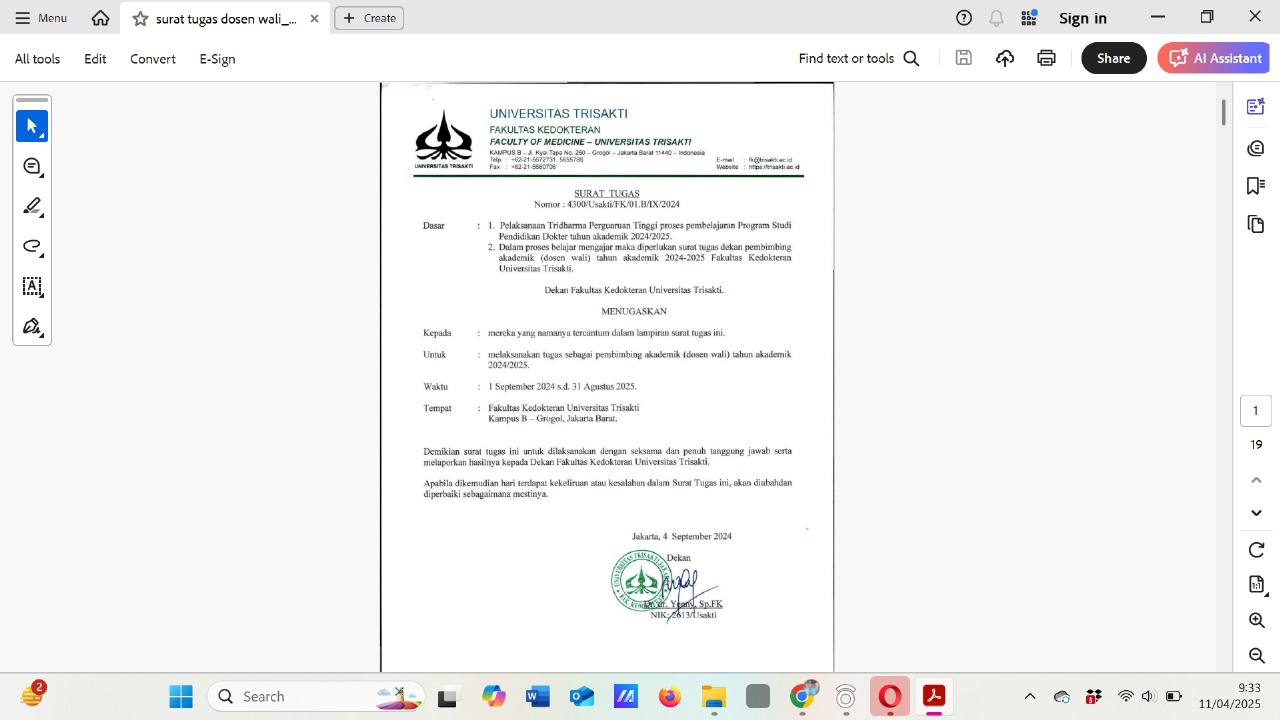Go to the Home icon
The width and height of the screenshot is (1280, 720).
point(100,18)
